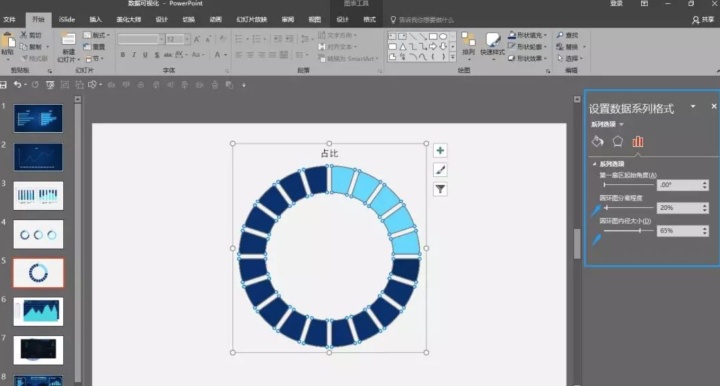Screen dimensions: 720x386
Task: Click the New Slide (新建幻灯片) icon
Action: [x=68, y=40]
